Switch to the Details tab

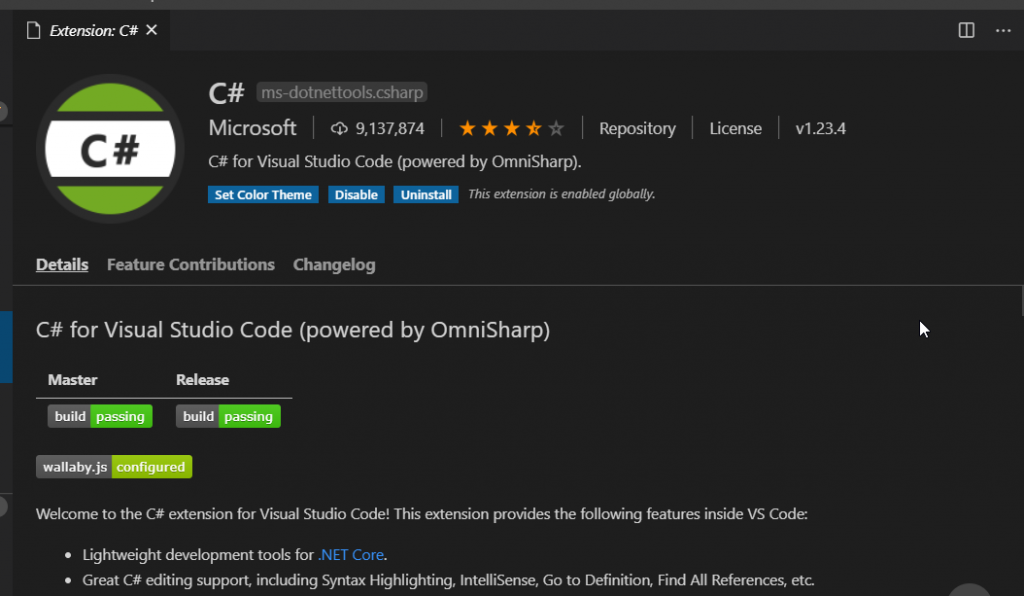62,264
